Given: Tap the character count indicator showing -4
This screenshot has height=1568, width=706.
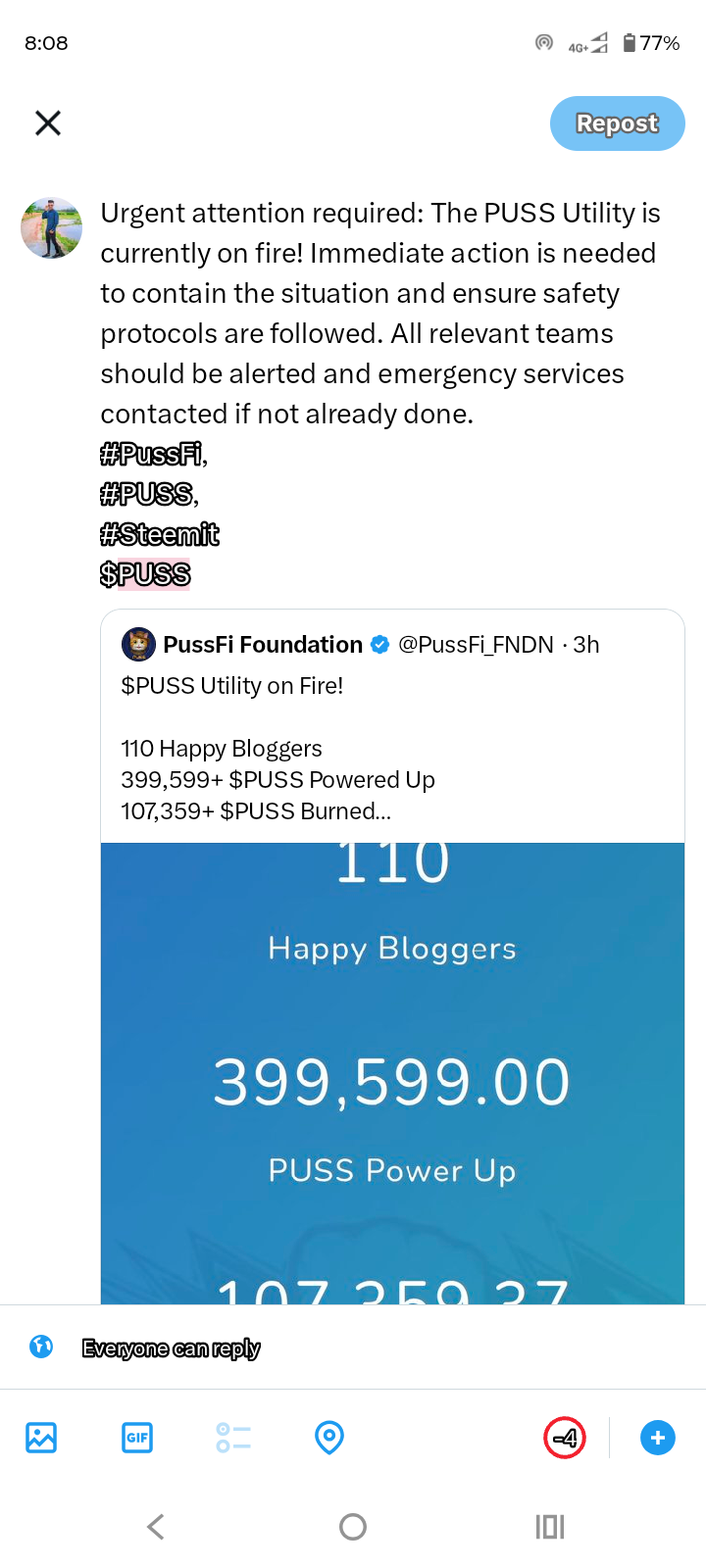Looking at the screenshot, I should click(565, 1438).
